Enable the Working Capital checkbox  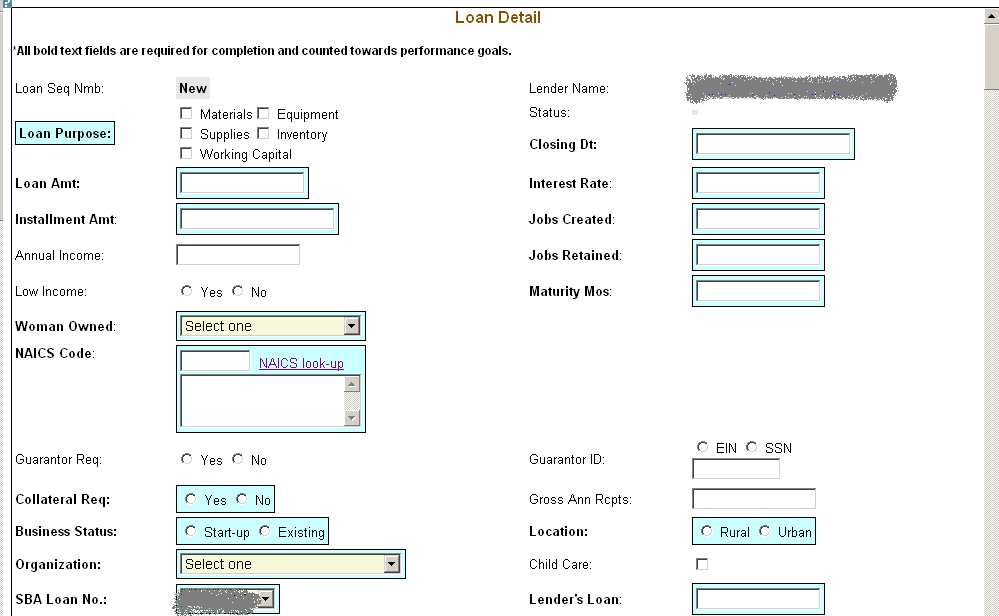click(186, 153)
